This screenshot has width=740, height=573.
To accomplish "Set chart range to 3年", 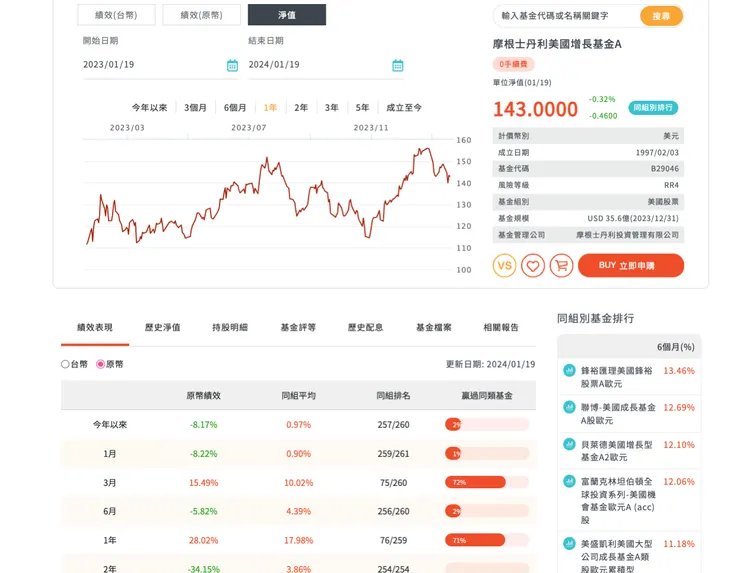I will [x=332, y=108].
